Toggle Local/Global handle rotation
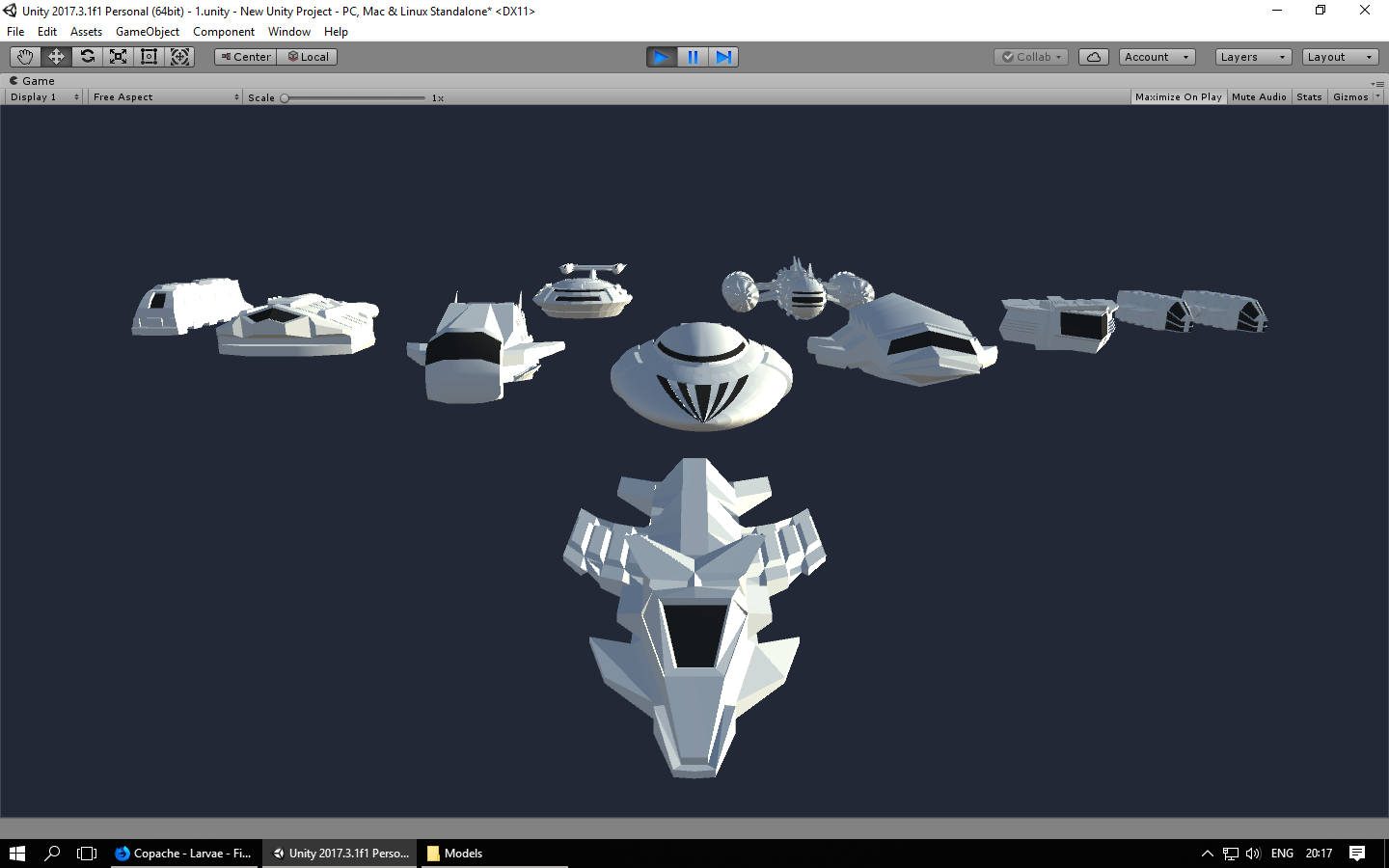 (x=307, y=57)
